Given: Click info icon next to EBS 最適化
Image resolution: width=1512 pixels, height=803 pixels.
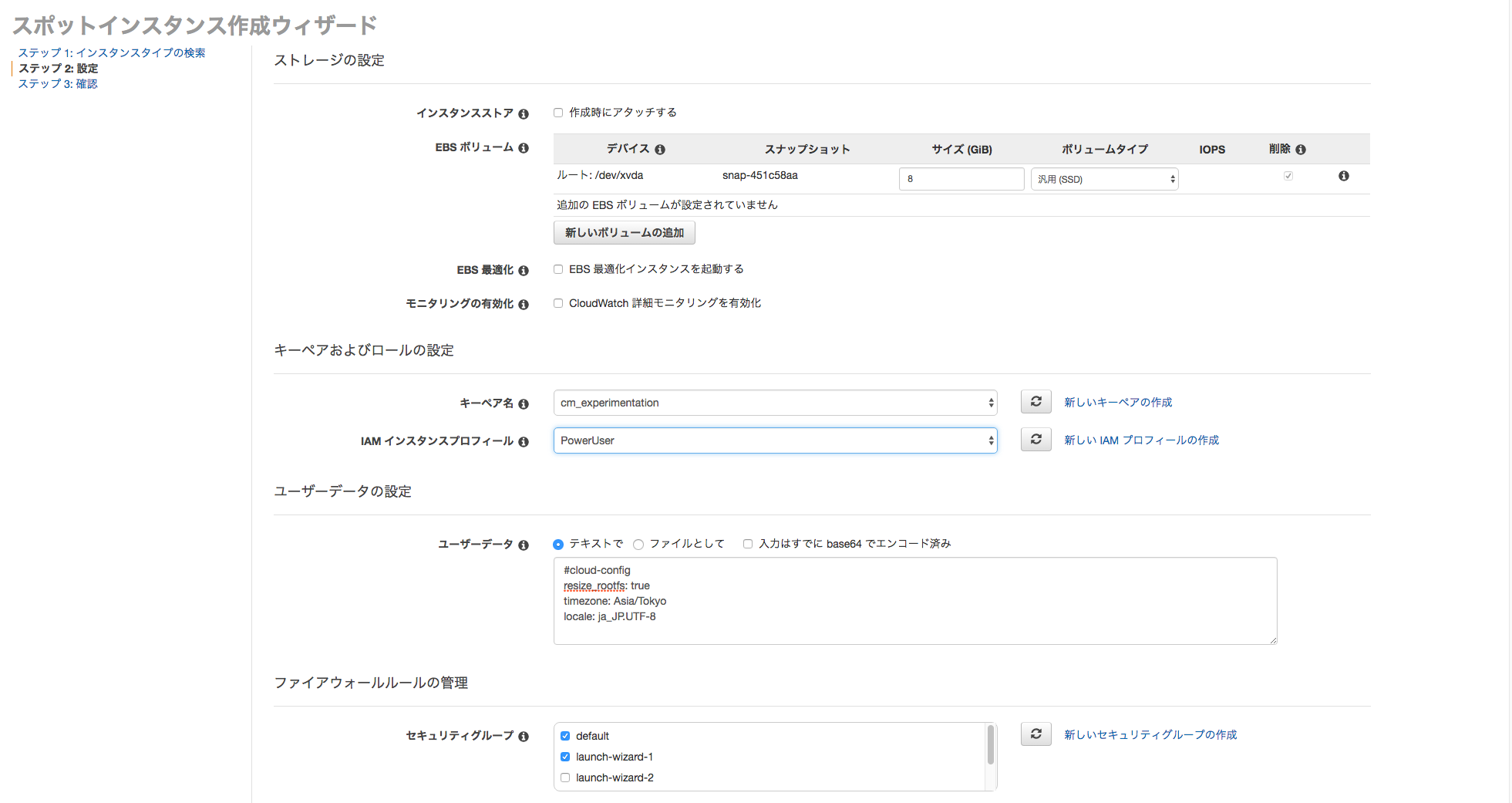Looking at the screenshot, I should click(524, 270).
